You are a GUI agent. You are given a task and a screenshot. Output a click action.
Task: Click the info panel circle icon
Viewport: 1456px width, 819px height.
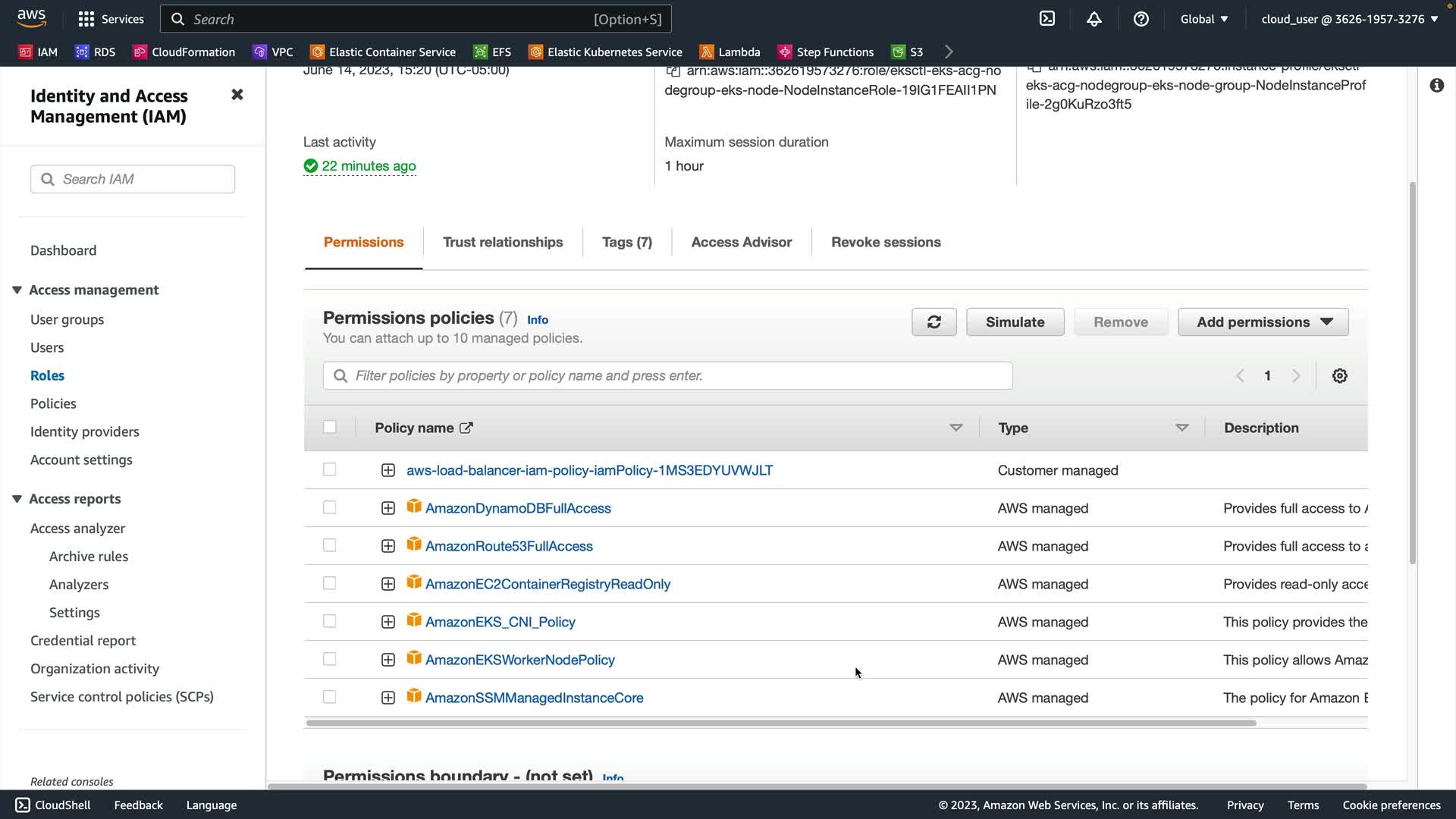click(x=1436, y=86)
